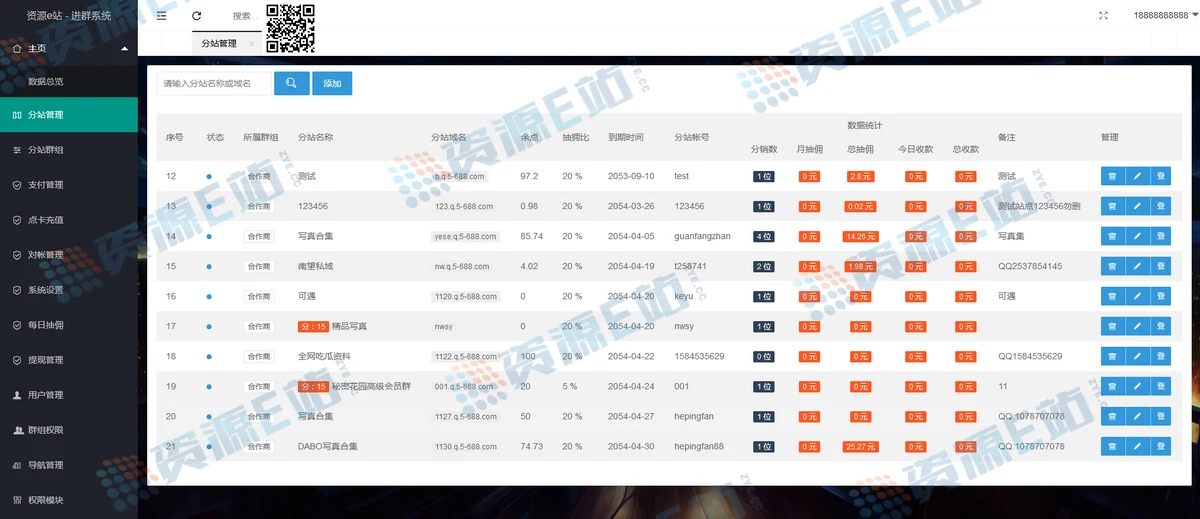Image resolution: width=1200 pixels, height=519 pixels.
Task: Open 支付管理 in the sidebar
Action: coord(46,185)
